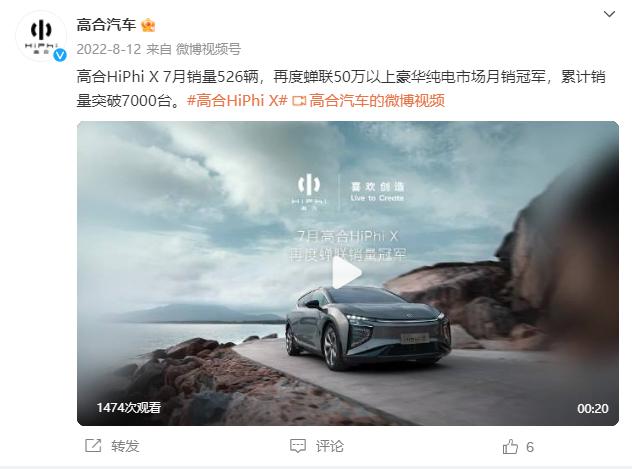Click the 评论 comment label
The width and height of the screenshot is (632, 469).
point(330,446)
